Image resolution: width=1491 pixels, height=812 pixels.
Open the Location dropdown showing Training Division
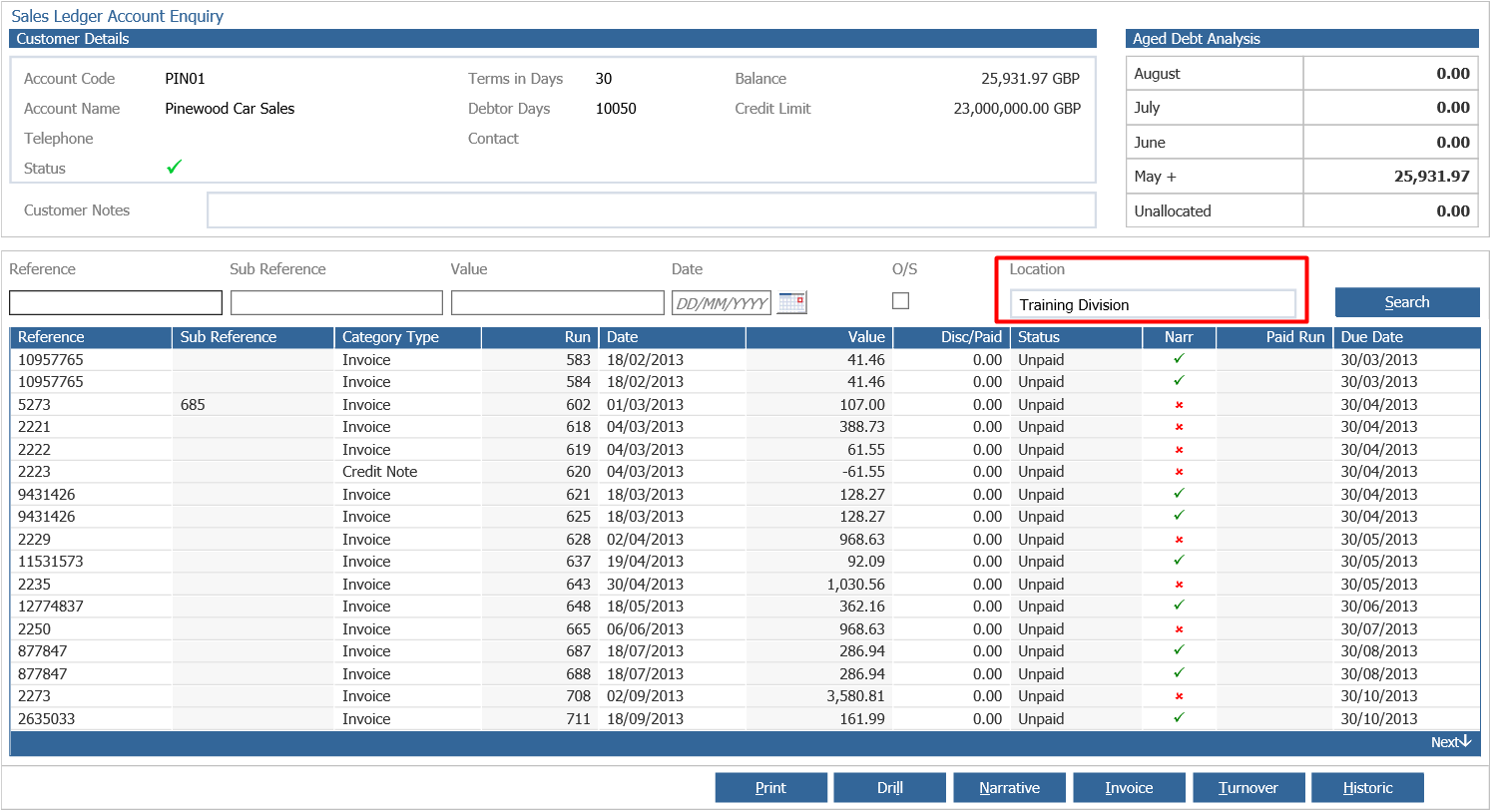pyautogui.click(x=1153, y=304)
